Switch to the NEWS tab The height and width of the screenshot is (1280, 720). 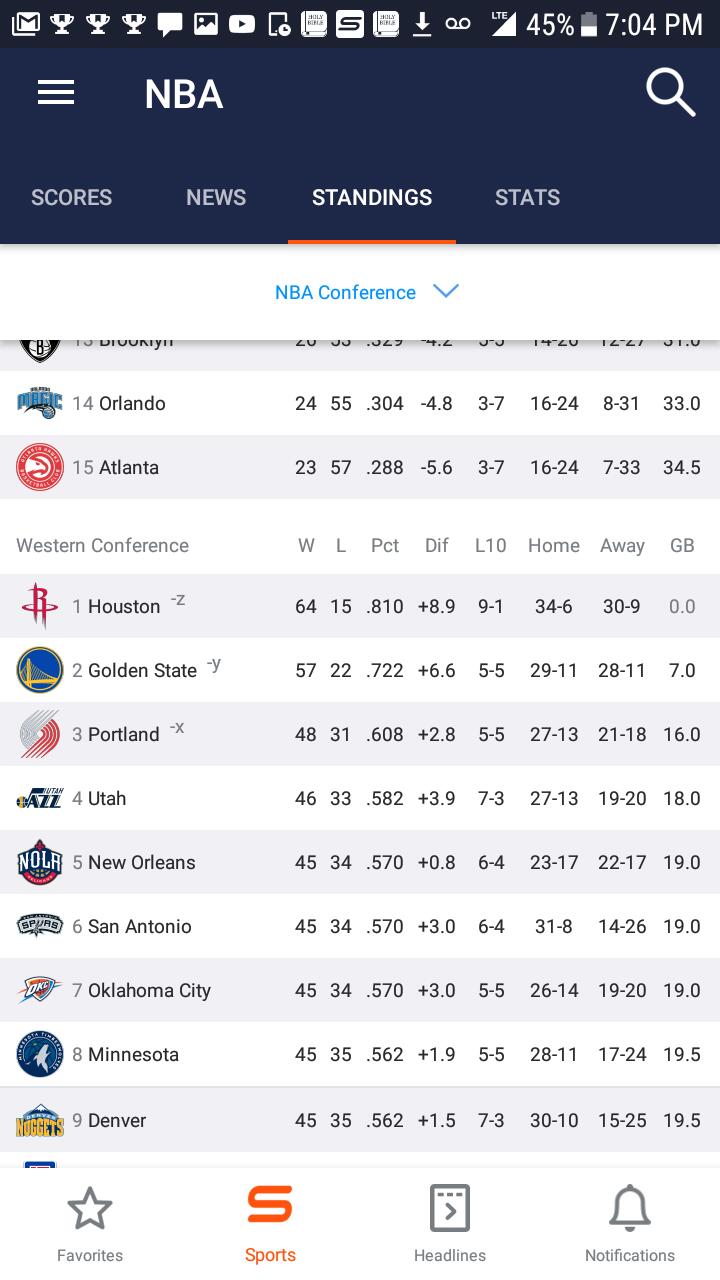coord(216,198)
